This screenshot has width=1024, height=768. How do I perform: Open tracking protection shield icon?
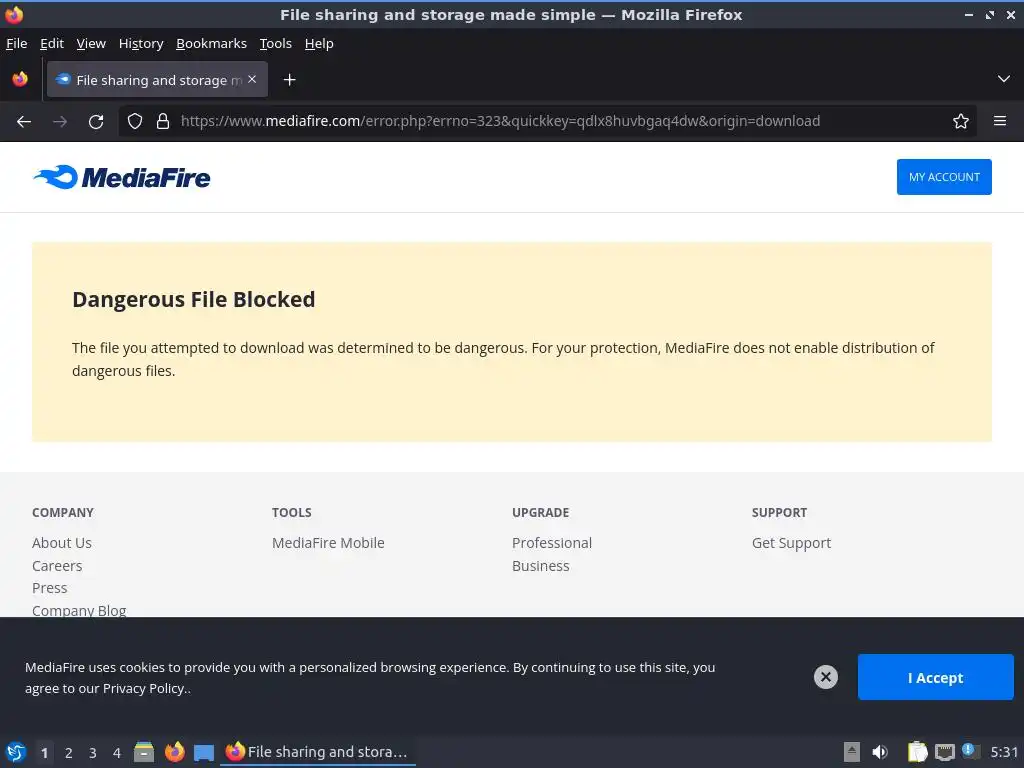pos(135,121)
